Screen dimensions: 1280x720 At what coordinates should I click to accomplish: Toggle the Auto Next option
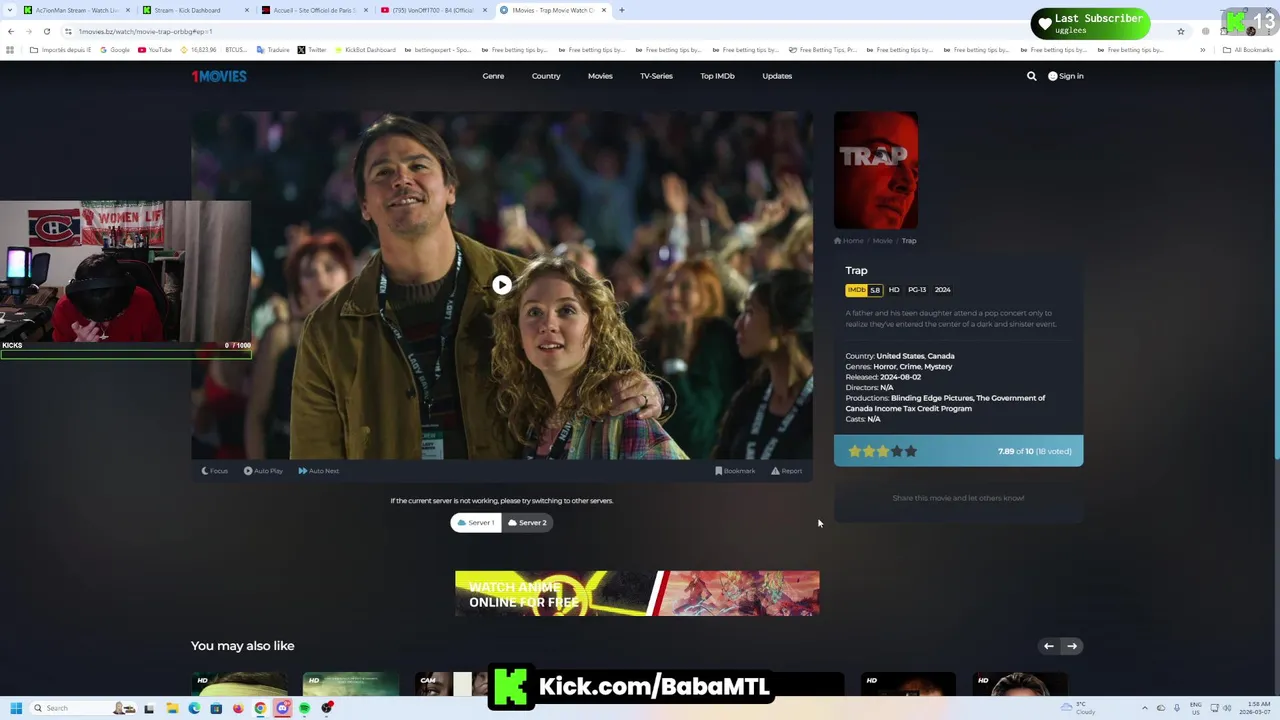(319, 471)
